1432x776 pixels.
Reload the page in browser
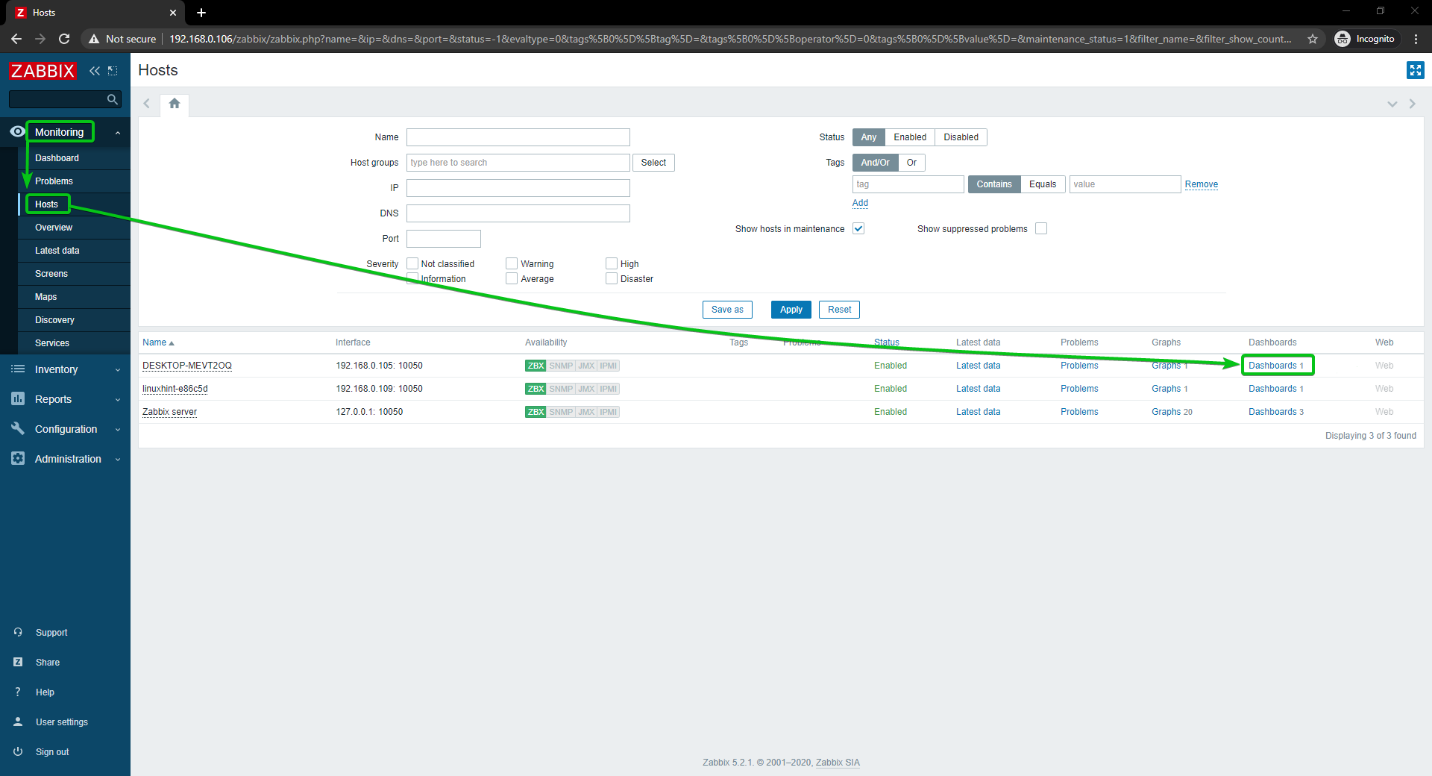click(65, 39)
